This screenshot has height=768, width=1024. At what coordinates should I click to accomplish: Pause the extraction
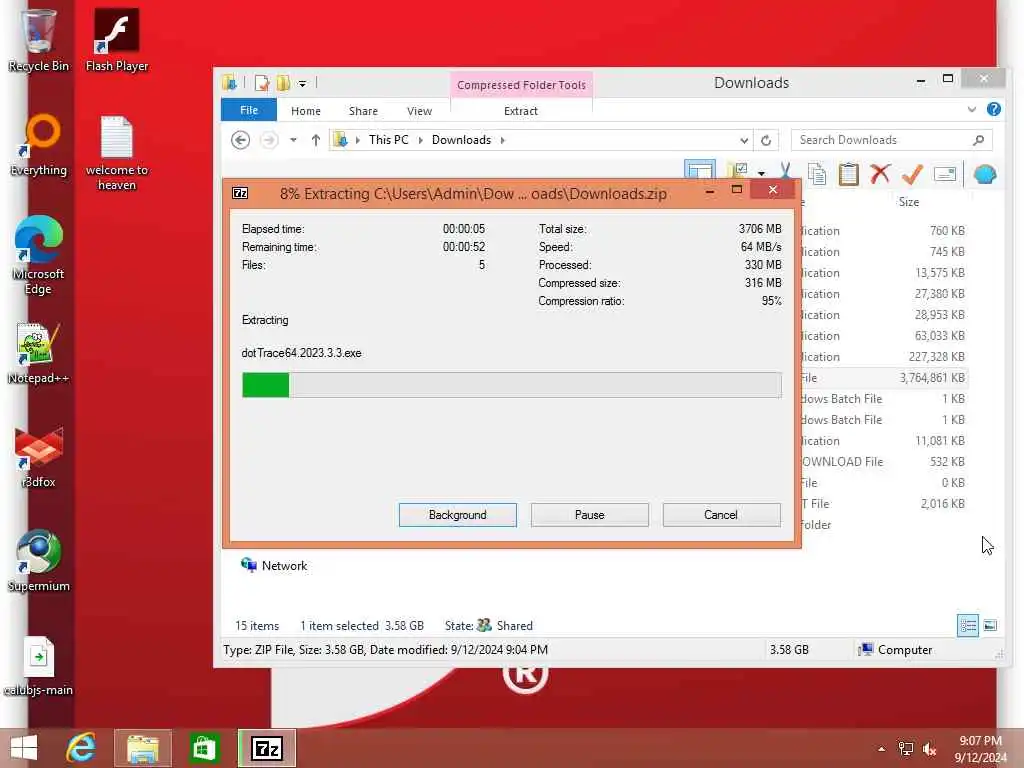pyautogui.click(x=590, y=515)
